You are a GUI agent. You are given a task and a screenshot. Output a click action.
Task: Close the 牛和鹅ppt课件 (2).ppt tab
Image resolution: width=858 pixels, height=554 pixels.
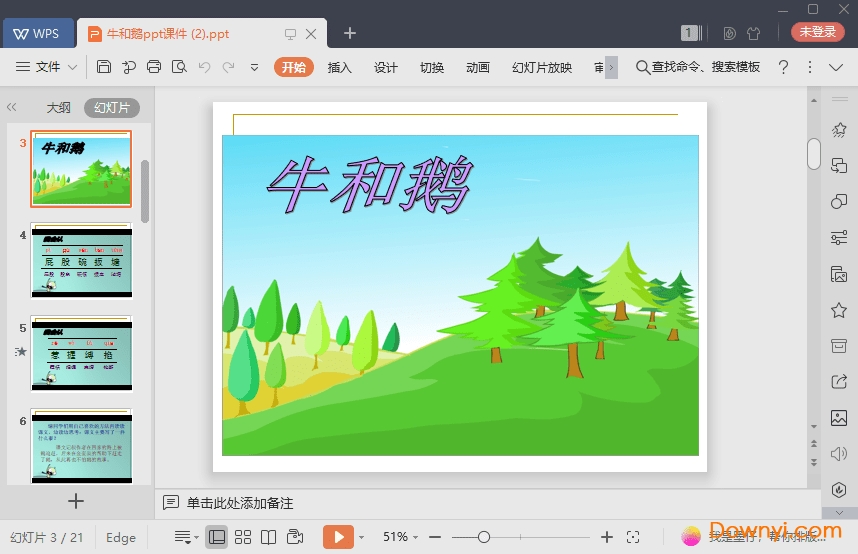[x=311, y=34]
